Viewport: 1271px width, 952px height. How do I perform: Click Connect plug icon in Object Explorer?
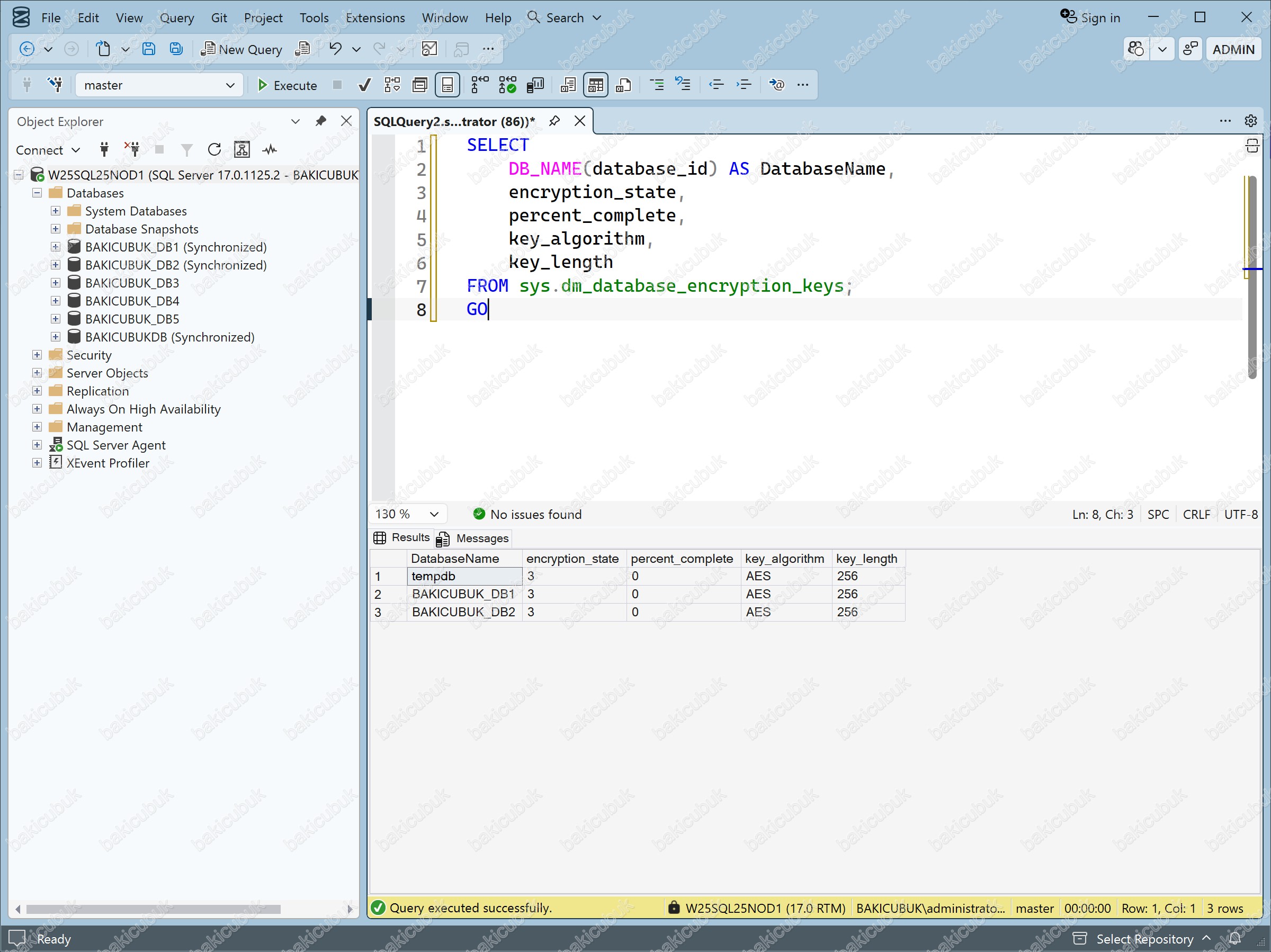click(104, 150)
